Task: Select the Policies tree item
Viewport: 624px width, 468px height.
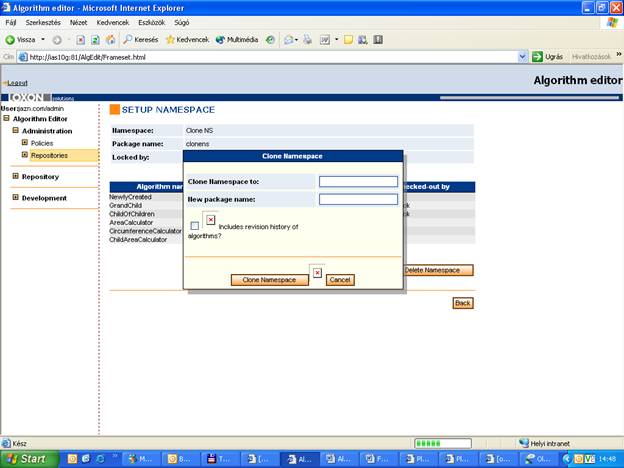Action: 42,143
